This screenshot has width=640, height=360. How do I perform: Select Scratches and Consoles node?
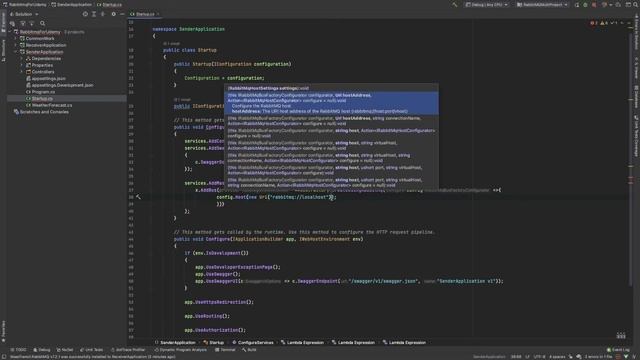pos(44,112)
